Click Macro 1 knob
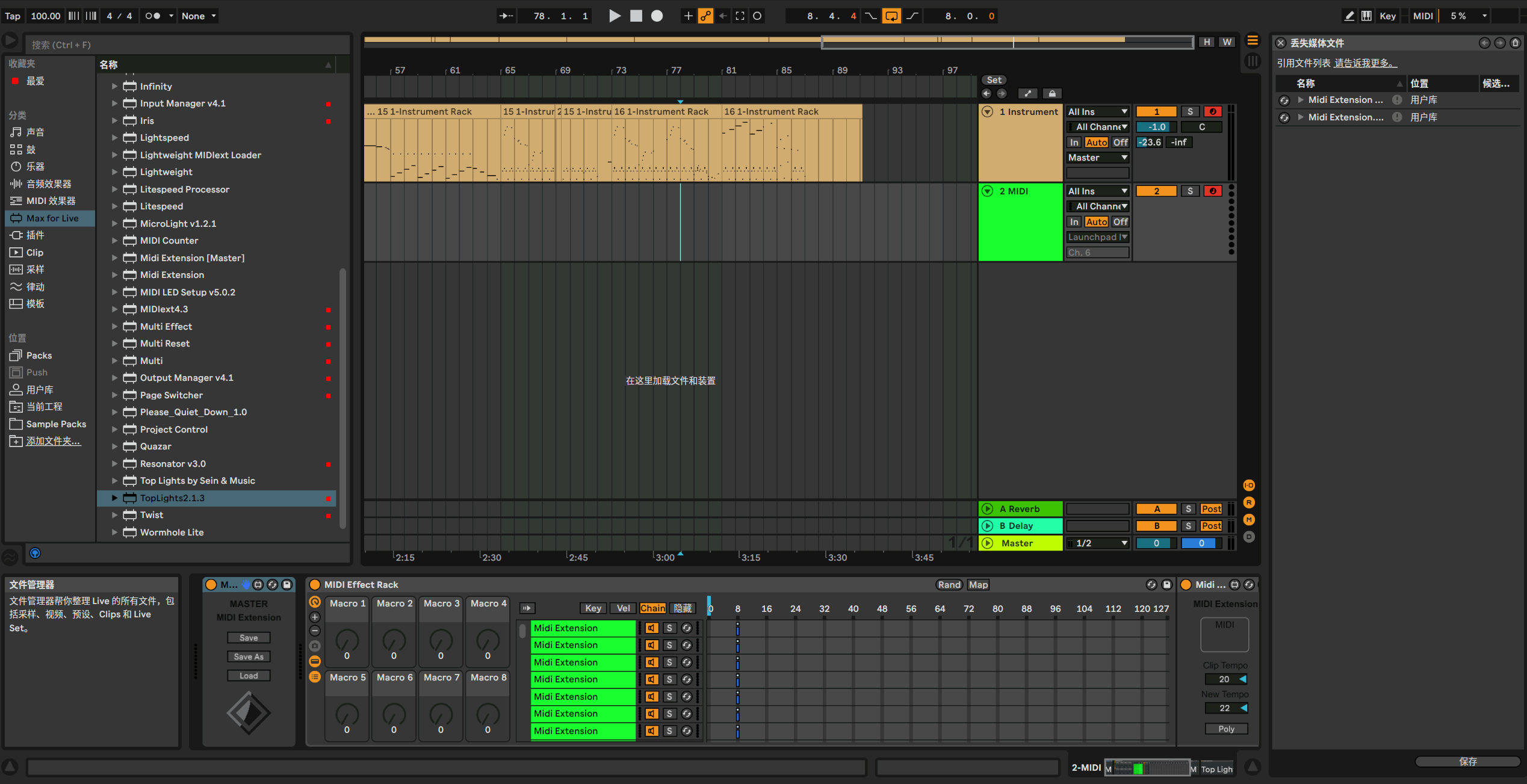The width and height of the screenshot is (1527, 784). pyautogui.click(x=347, y=641)
